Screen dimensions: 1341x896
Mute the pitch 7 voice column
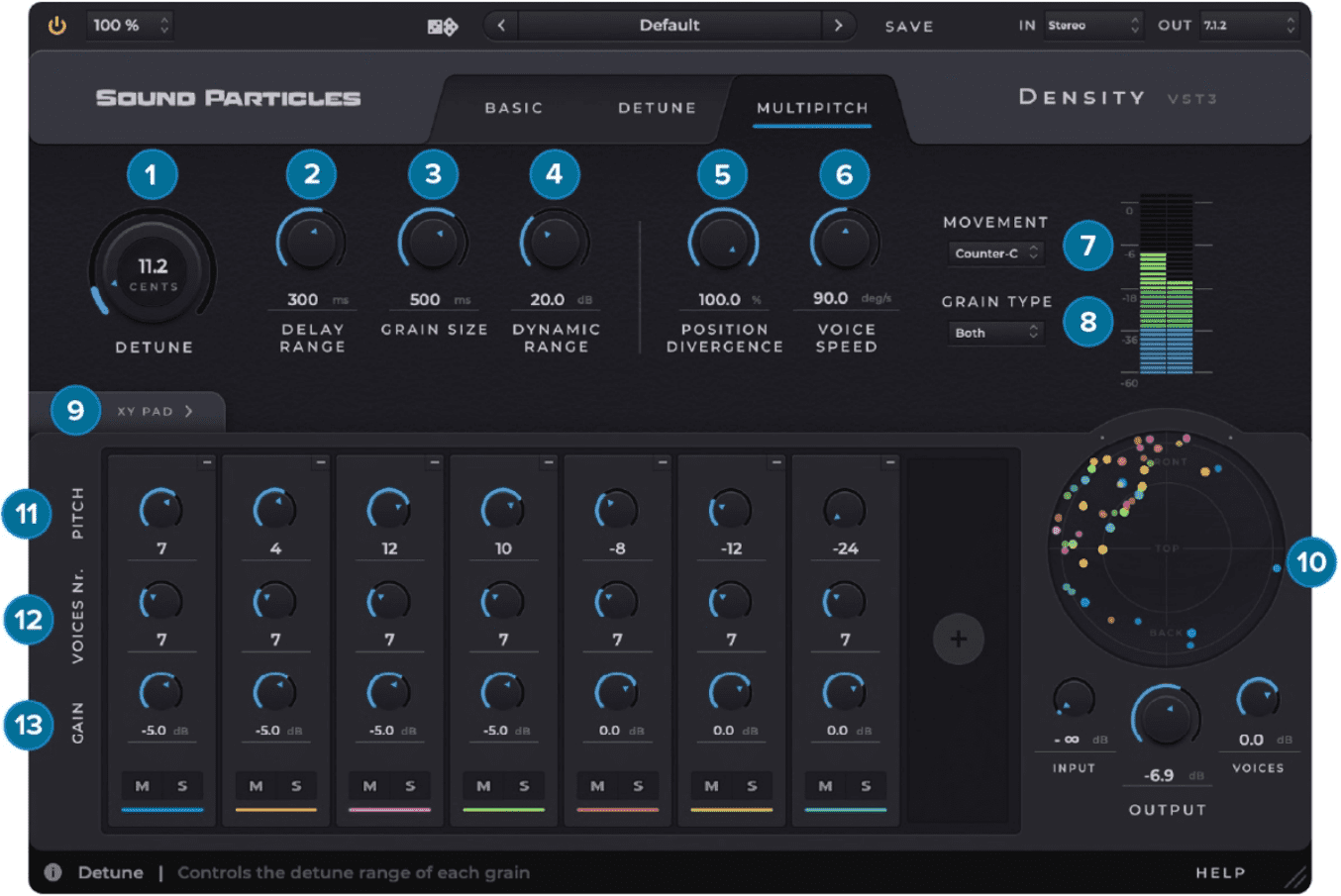(x=143, y=786)
